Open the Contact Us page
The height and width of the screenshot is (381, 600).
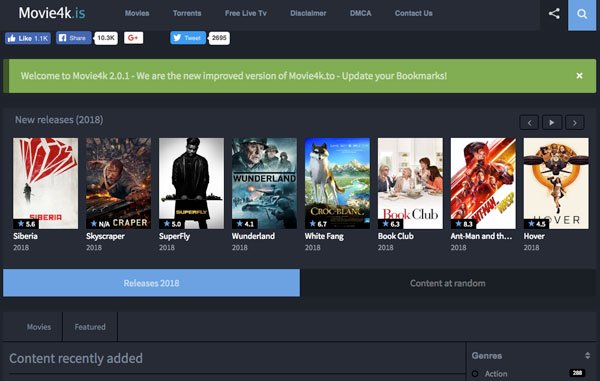click(414, 13)
